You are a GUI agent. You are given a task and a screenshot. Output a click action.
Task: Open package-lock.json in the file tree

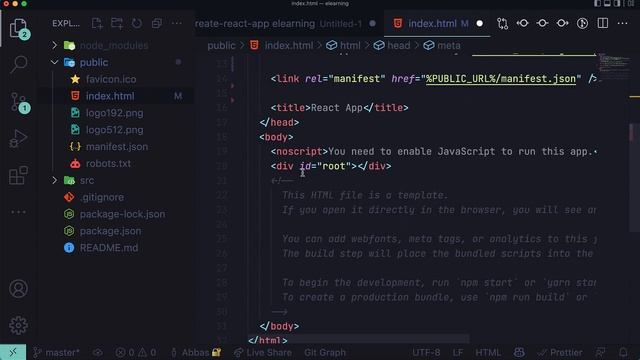122,214
